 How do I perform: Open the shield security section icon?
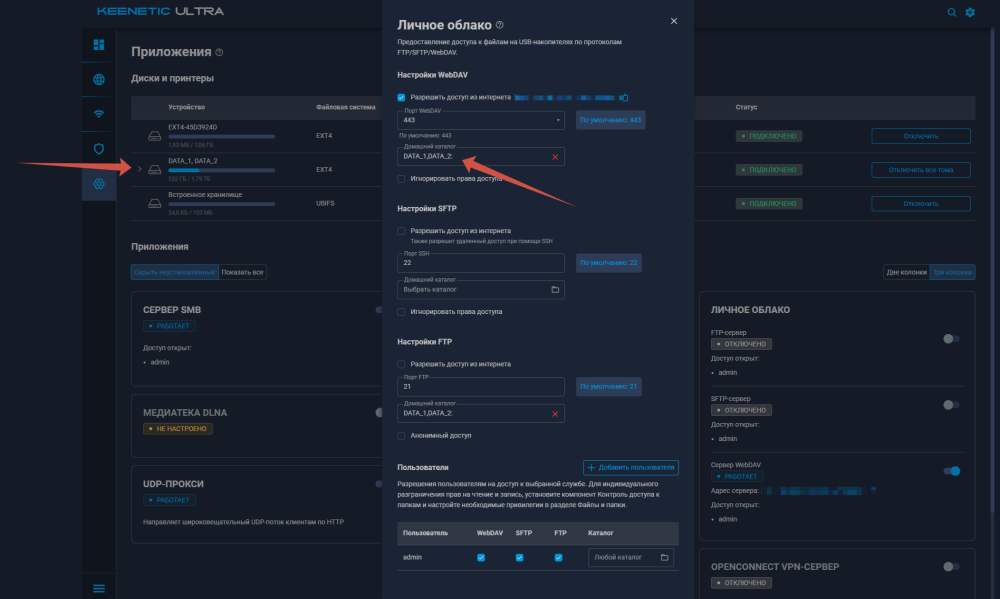click(99, 149)
